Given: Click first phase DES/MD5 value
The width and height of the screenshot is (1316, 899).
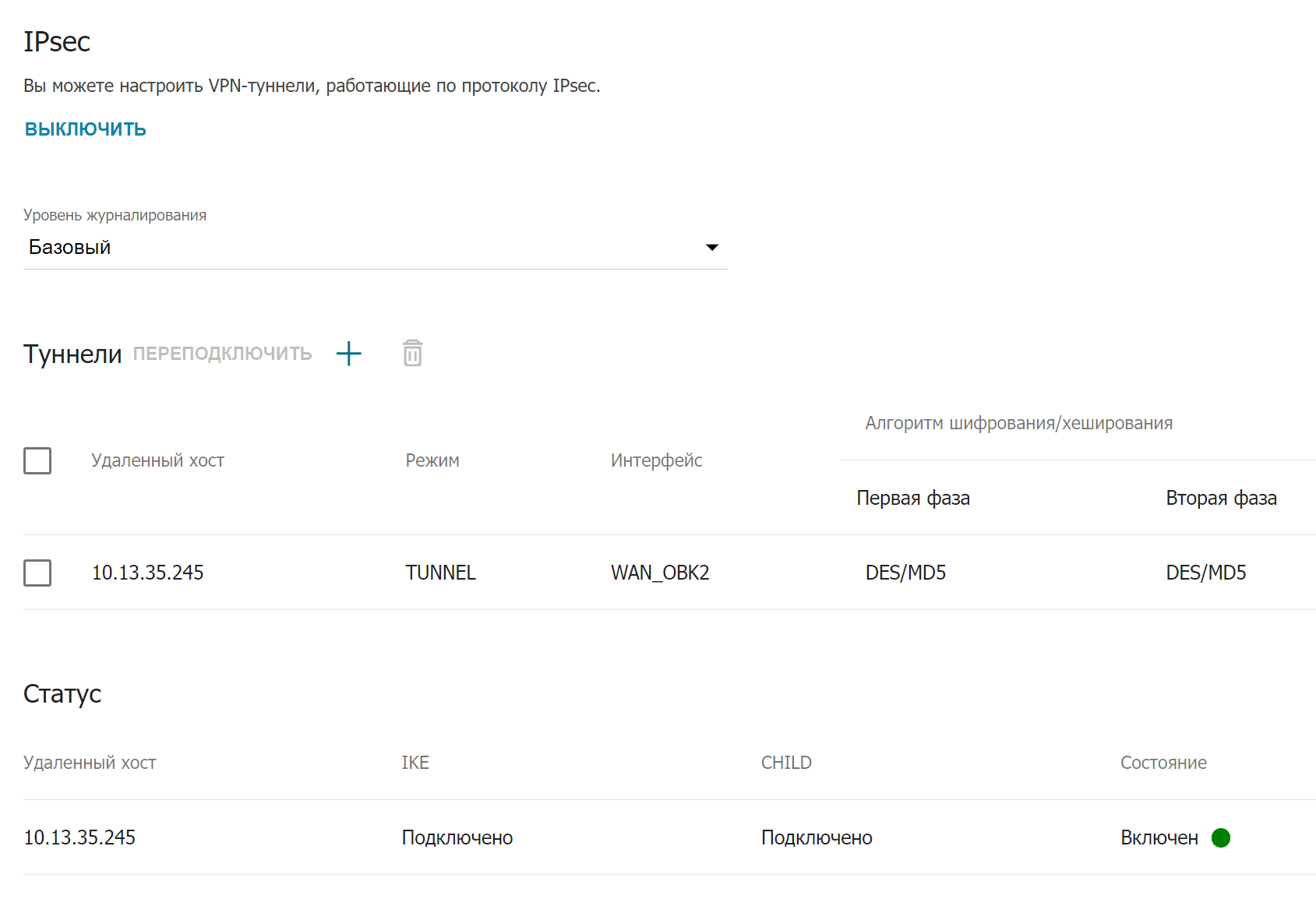Looking at the screenshot, I should (x=905, y=573).
